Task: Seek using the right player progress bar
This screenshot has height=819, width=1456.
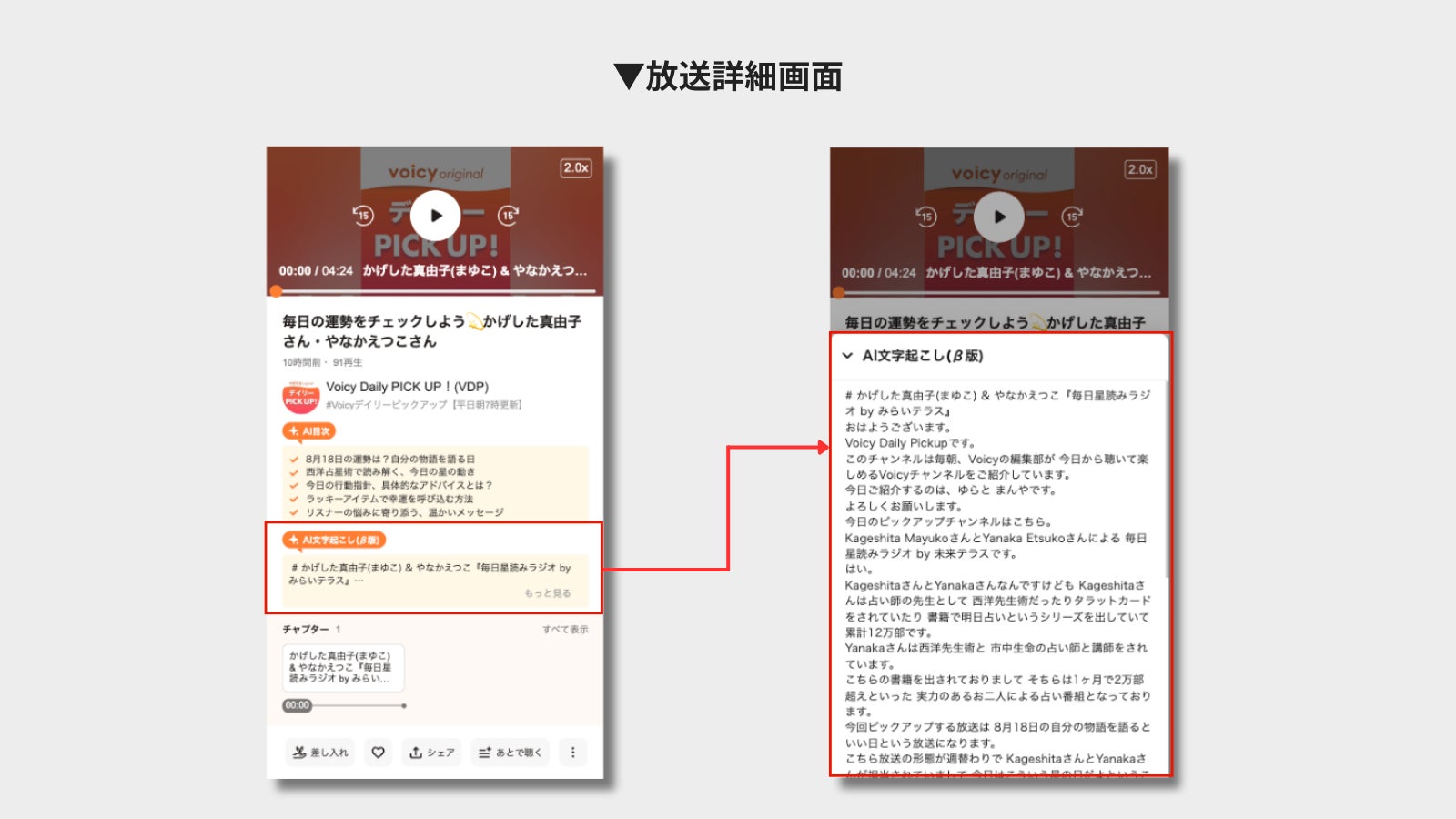Action: click(x=999, y=293)
